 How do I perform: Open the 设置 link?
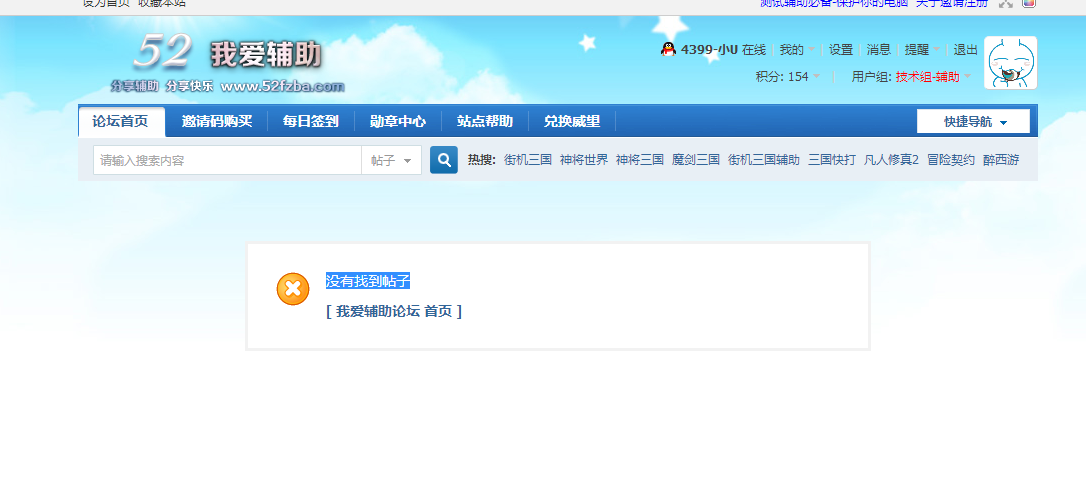click(x=841, y=50)
